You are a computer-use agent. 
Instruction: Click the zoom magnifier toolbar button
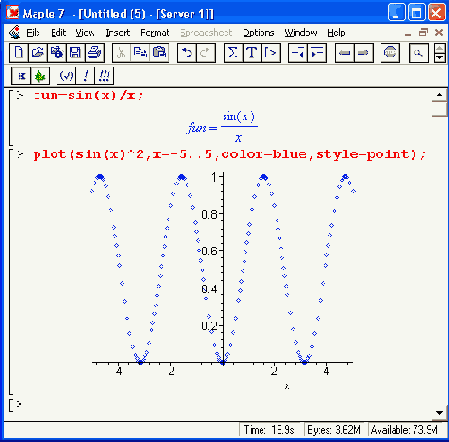click(418, 53)
